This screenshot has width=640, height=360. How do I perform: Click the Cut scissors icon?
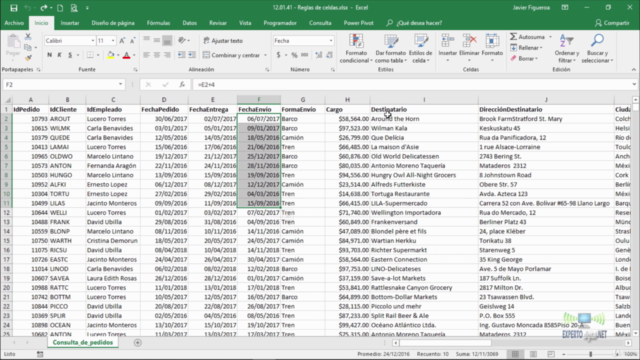pyautogui.click(x=28, y=37)
